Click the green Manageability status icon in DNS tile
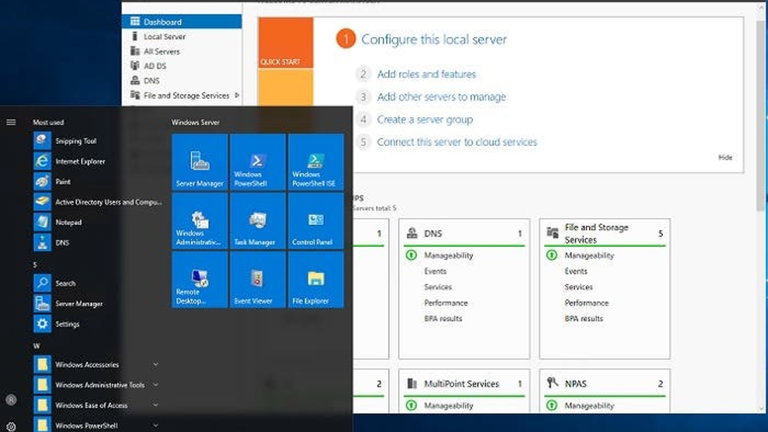This screenshot has height=432, width=768. 411,255
